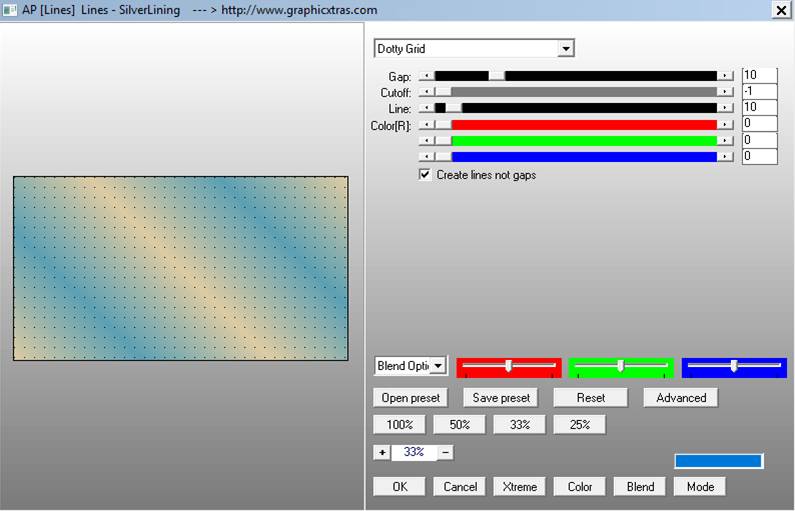Expand the Blend Options dropdown

pyautogui.click(x=438, y=367)
